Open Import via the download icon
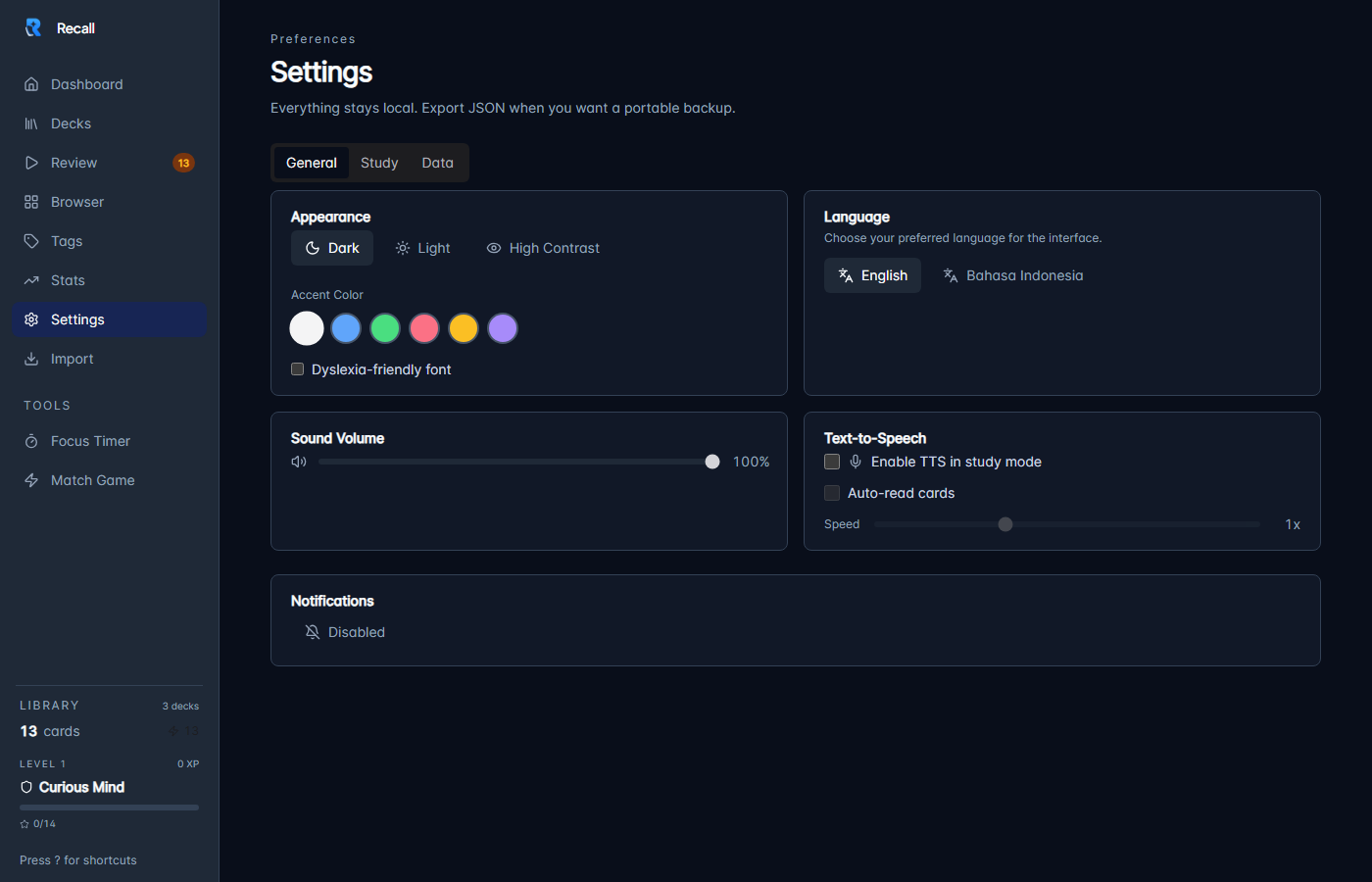Screen dimensions: 1372x882 point(31,359)
